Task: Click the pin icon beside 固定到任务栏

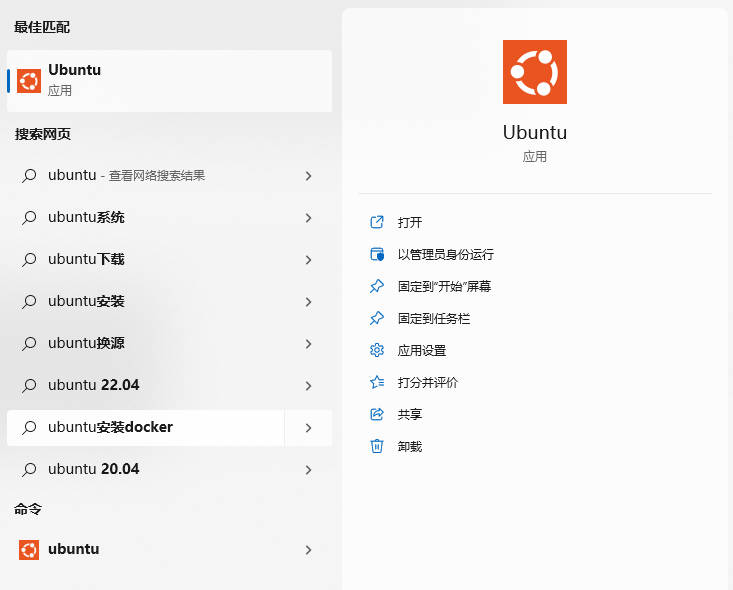Action: (x=377, y=318)
